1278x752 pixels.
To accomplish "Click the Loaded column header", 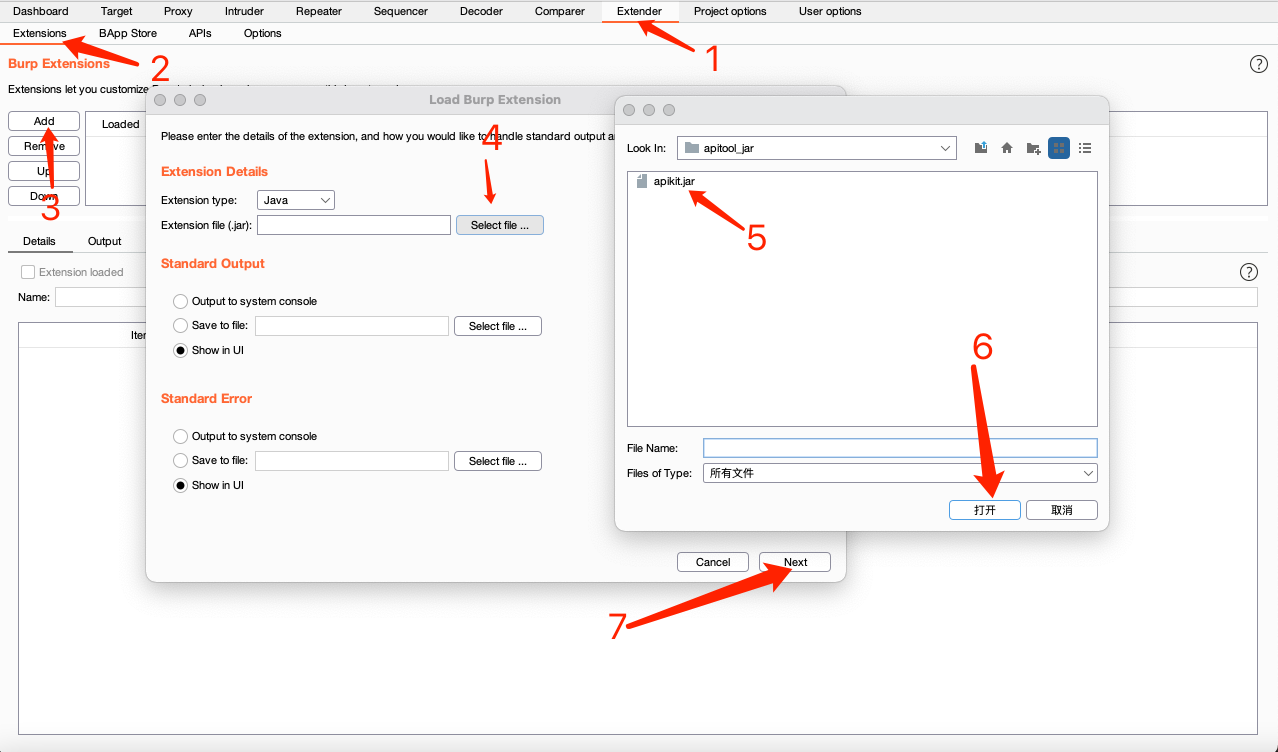I will coord(120,124).
